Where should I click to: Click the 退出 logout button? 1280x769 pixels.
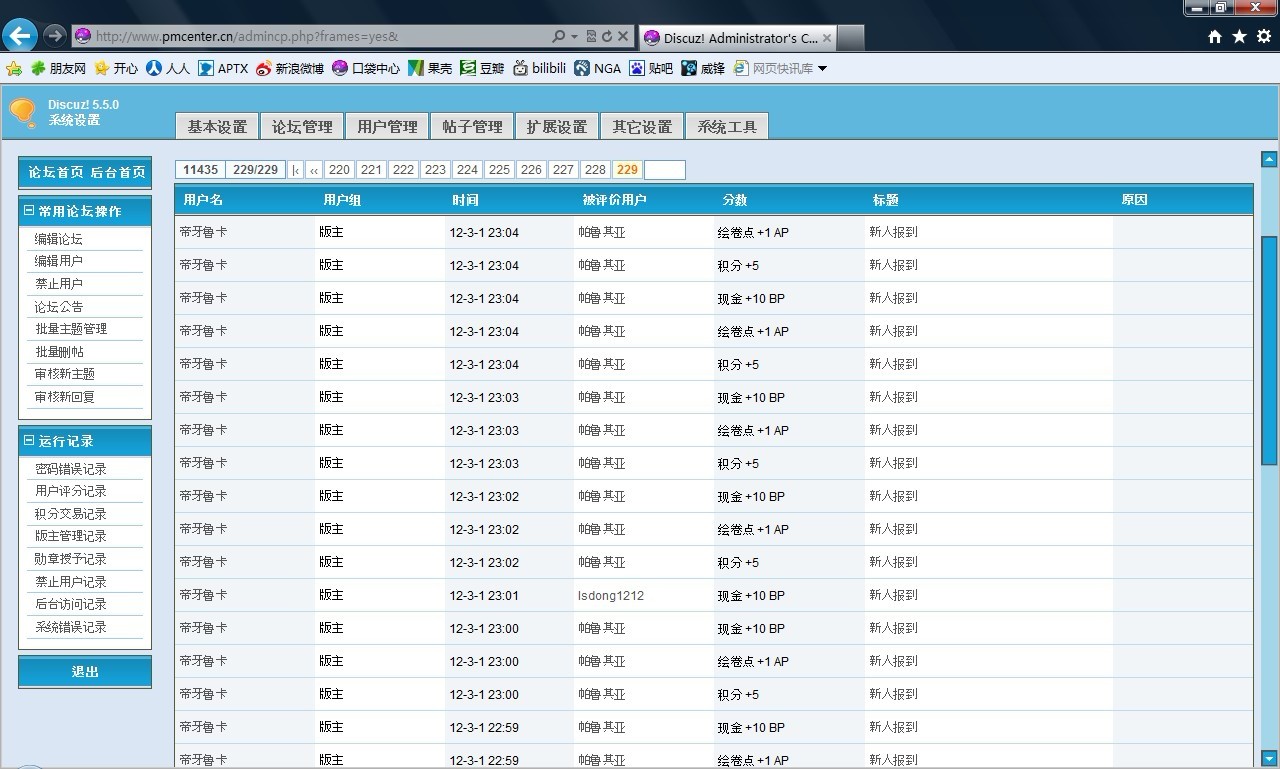pyautogui.click(x=85, y=672)
